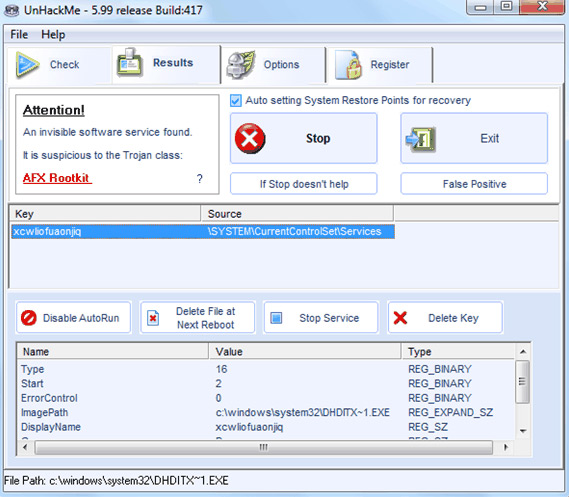Click the Source column header
Image resolution: width=569 pixels, height=497 pixels.
pos(297,214)
